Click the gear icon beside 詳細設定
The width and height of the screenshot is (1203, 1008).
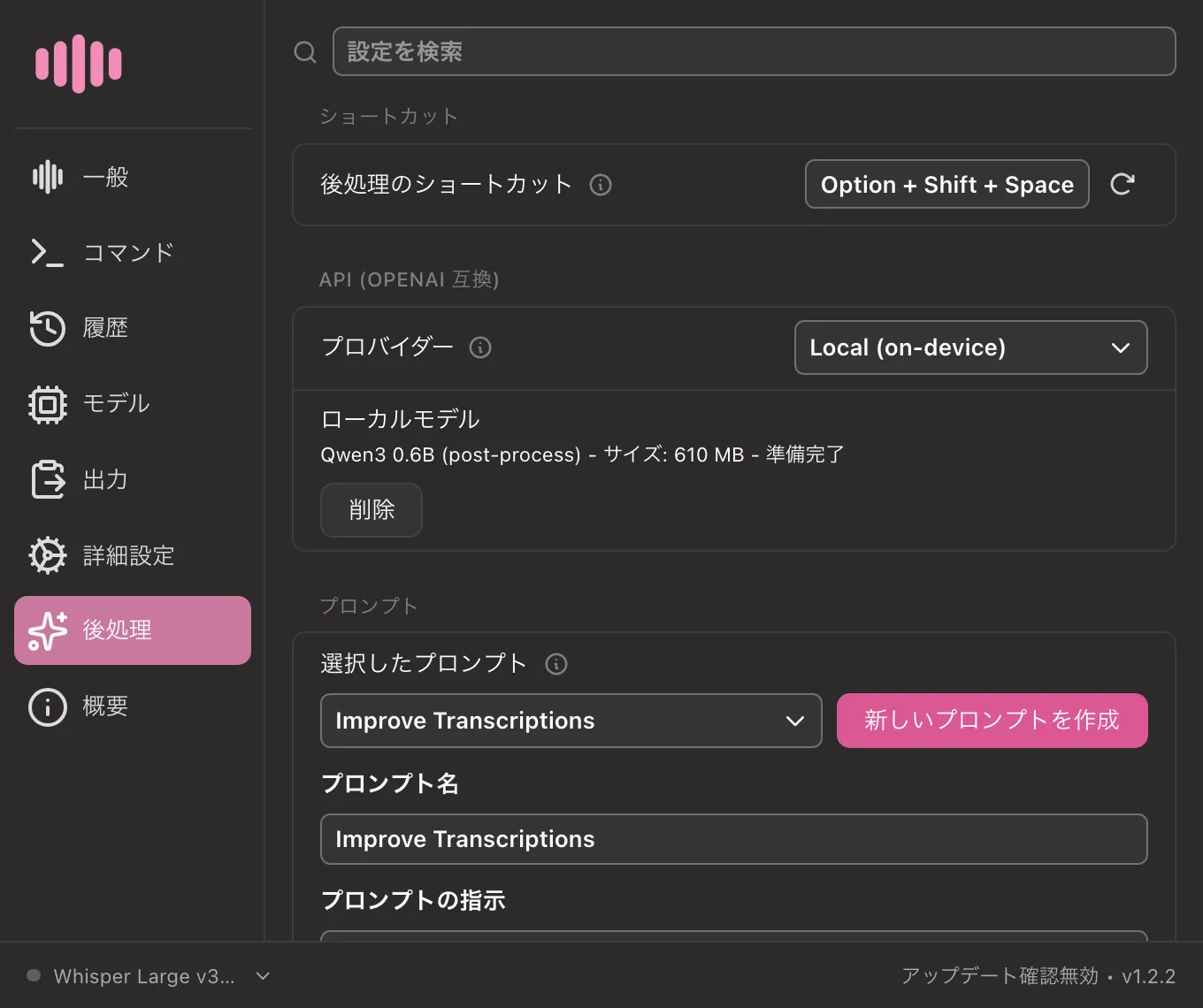pos(48,555)
